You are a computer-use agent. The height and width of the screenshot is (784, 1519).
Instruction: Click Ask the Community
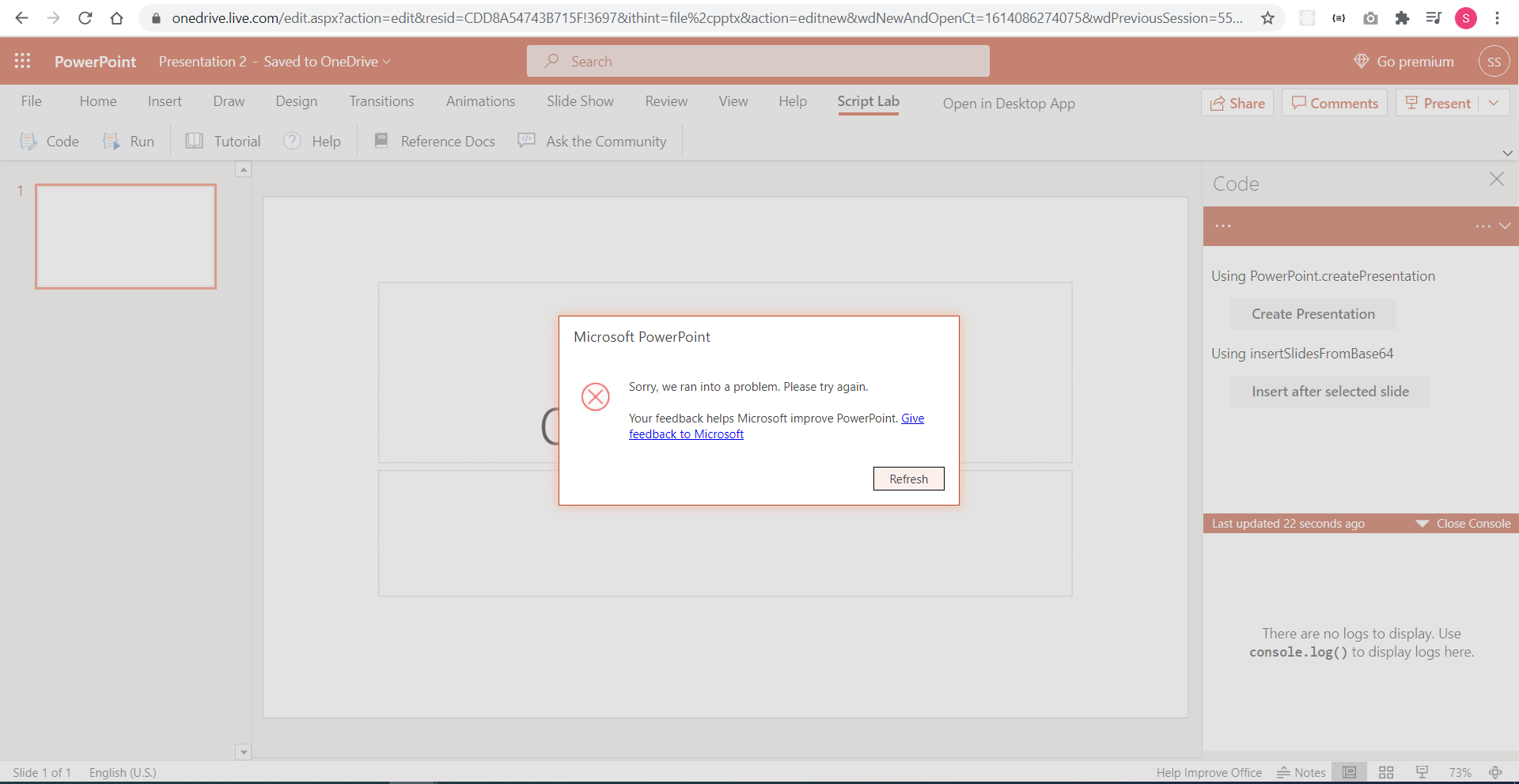click(x=592, y=141)
